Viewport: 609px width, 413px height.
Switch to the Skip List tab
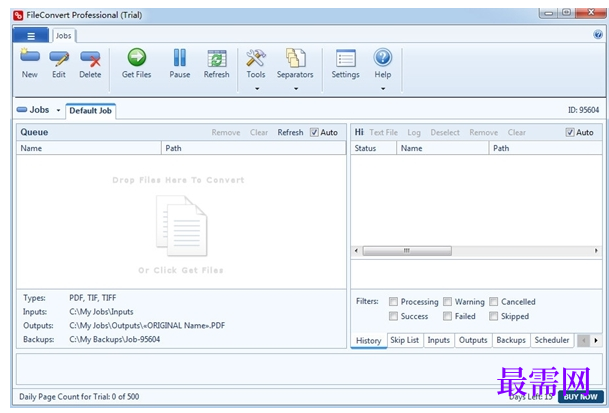(404, 340)
